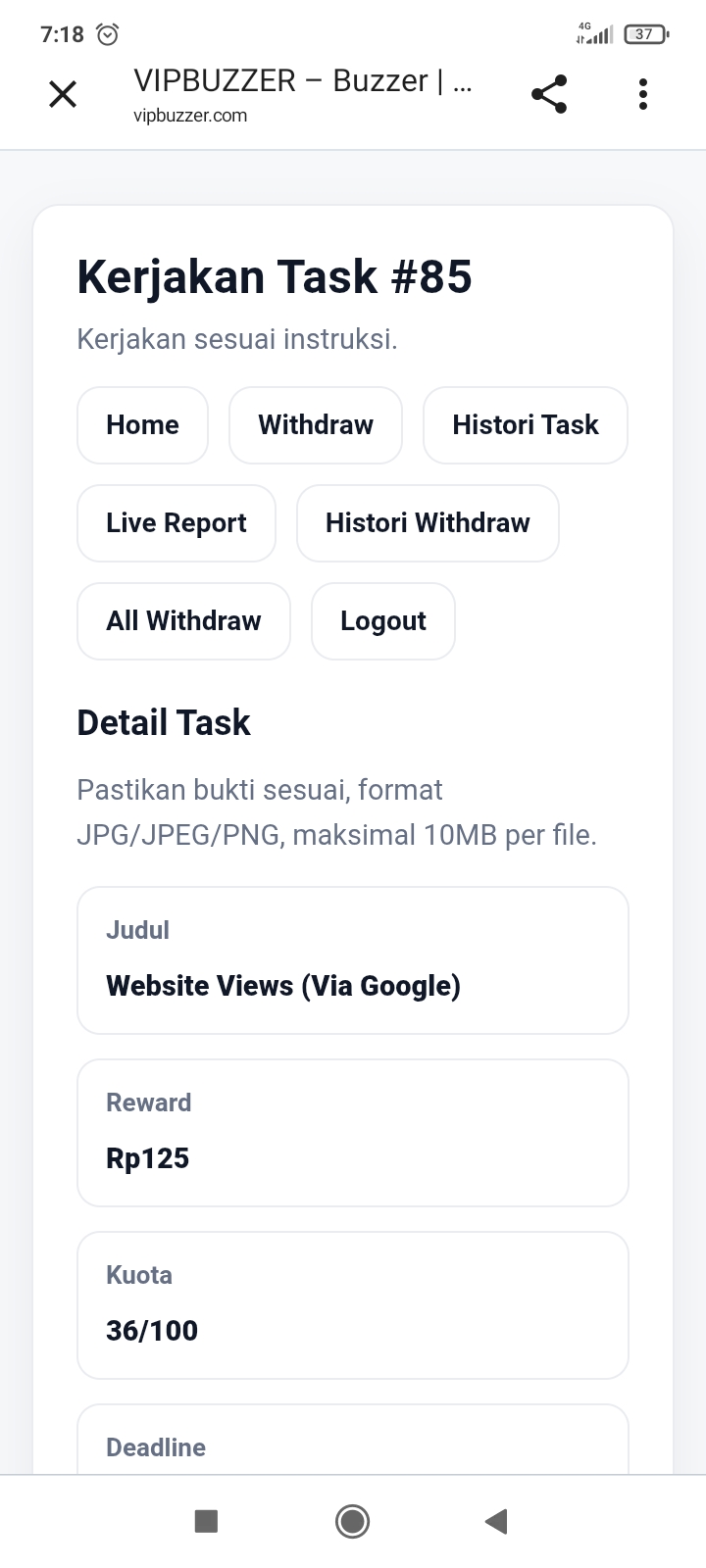Image resolution: width=706 pixels, height=1568 pixels.
Task: View the Live Report
Action: tap(176, 523)
